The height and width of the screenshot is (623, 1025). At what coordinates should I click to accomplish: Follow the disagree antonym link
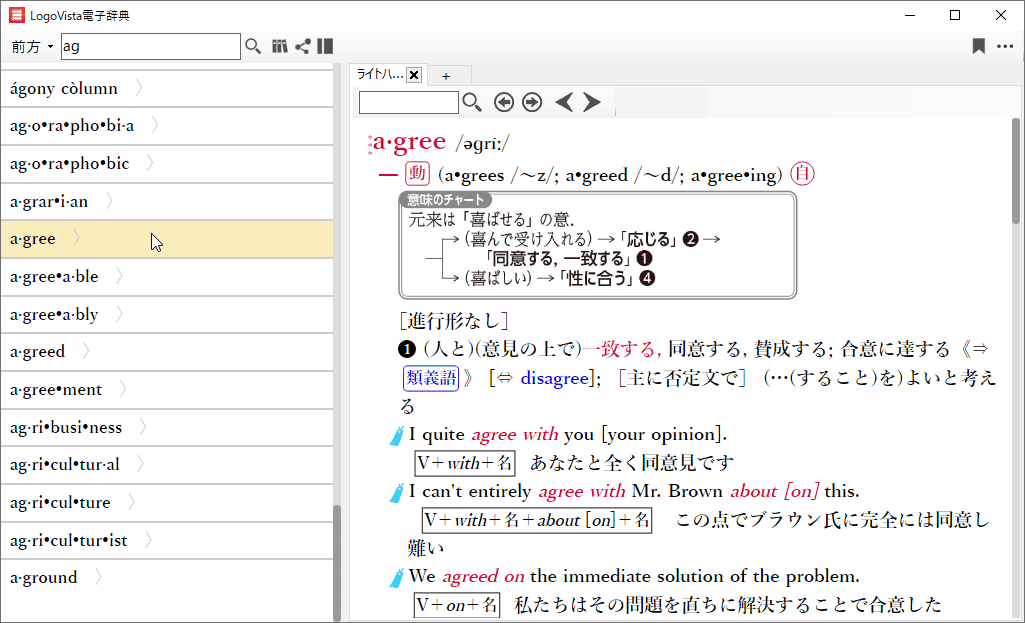[553, 378]
